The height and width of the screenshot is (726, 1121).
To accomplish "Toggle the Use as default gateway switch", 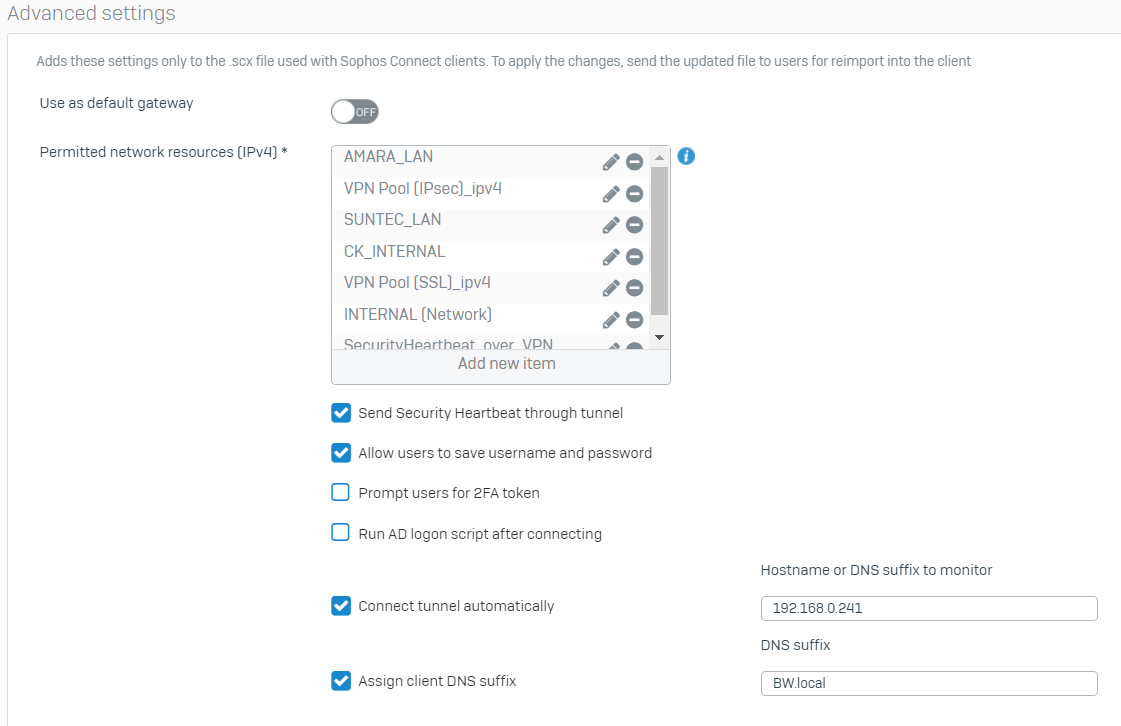I will click(355, 111).
